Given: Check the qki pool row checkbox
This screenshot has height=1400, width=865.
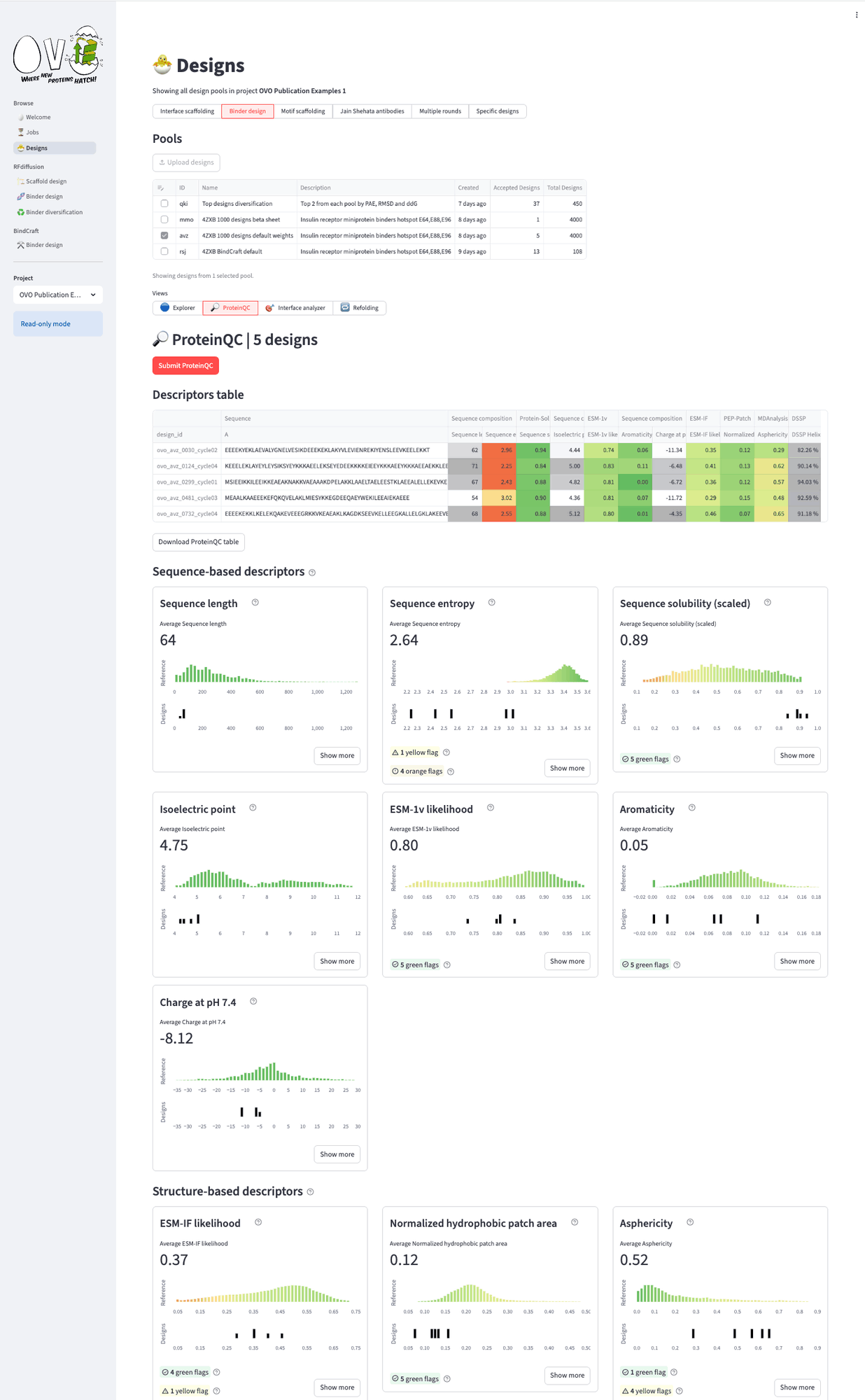Looking at the screenshot, I should (x=164, y=204).
